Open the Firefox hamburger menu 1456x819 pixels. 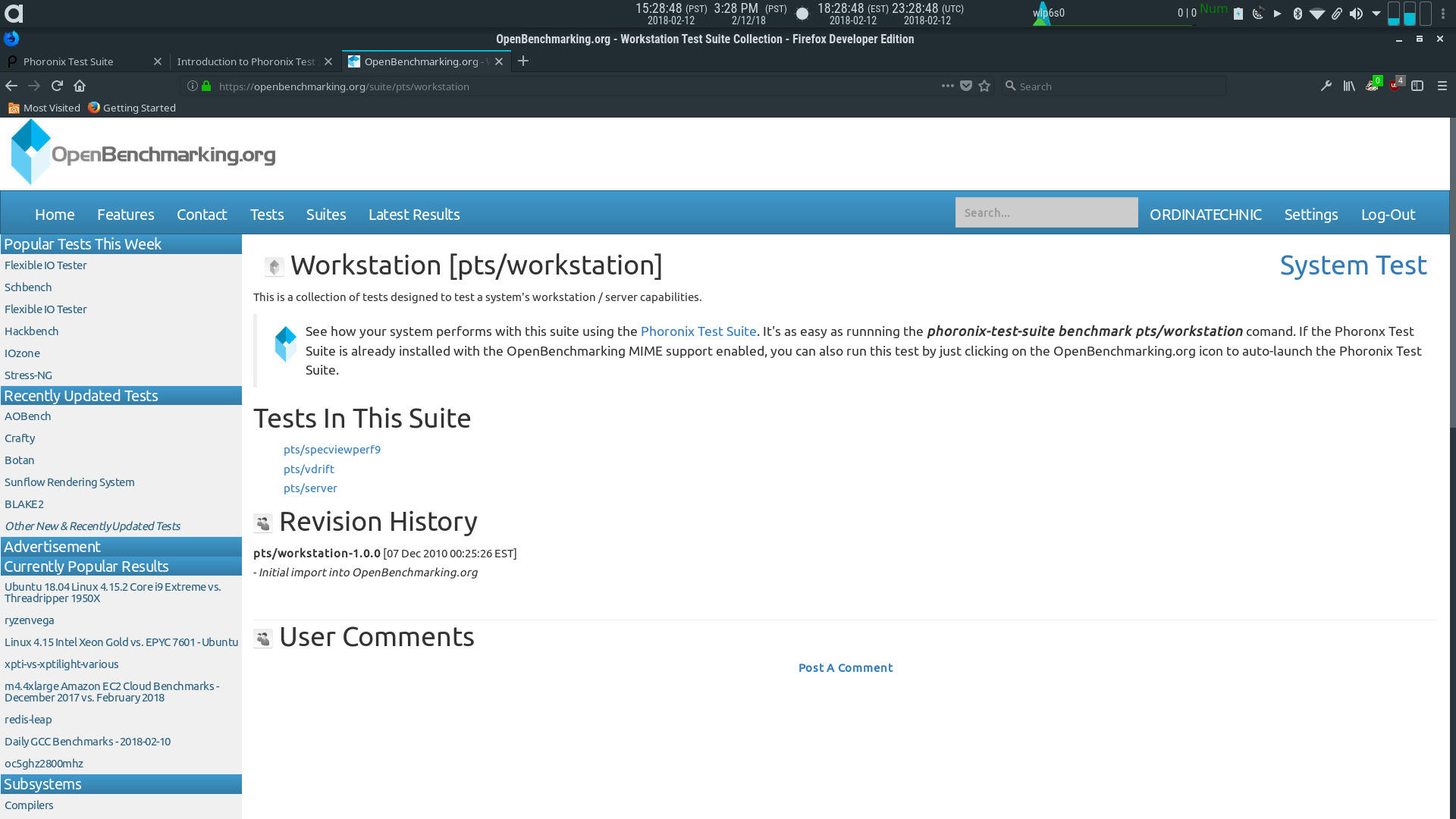[x=1442, y=86]
